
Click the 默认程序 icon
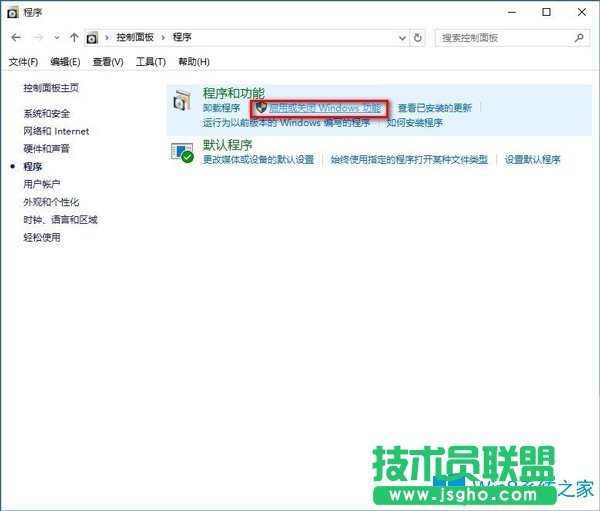click(182, 152)
